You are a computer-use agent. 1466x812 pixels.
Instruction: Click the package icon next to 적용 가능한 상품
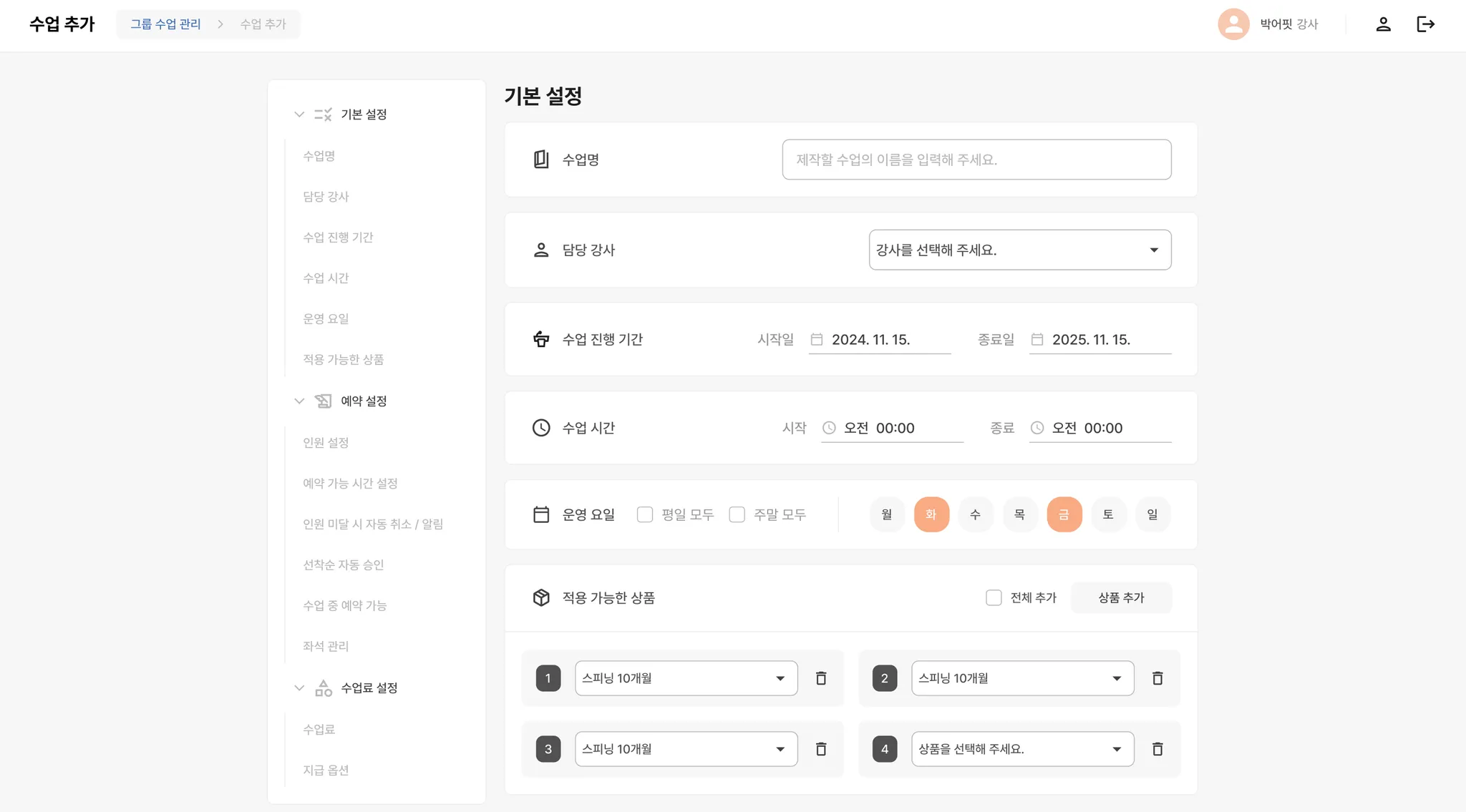pyautogui.click(x=541, y=597)
